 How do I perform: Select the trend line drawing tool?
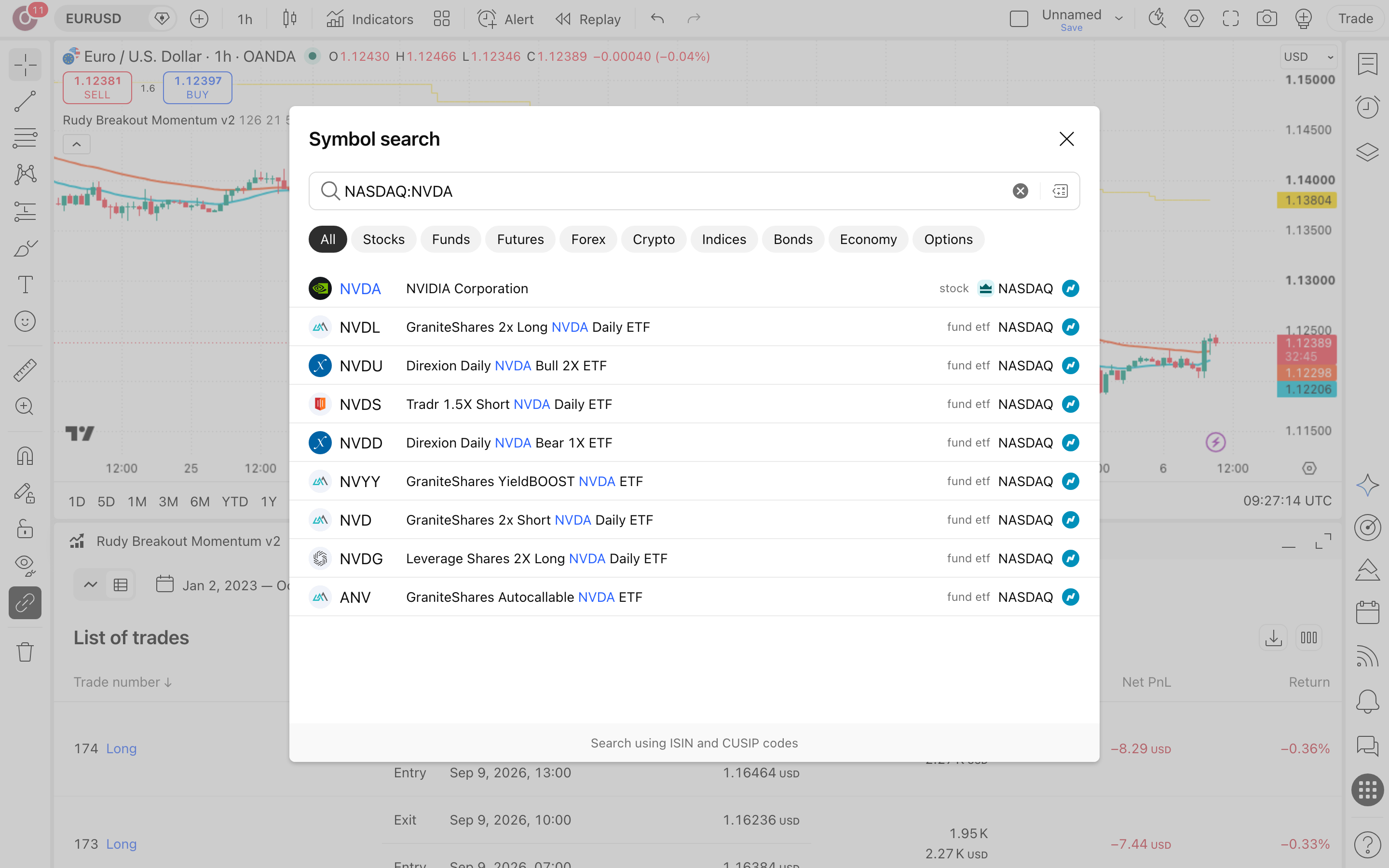25,101
